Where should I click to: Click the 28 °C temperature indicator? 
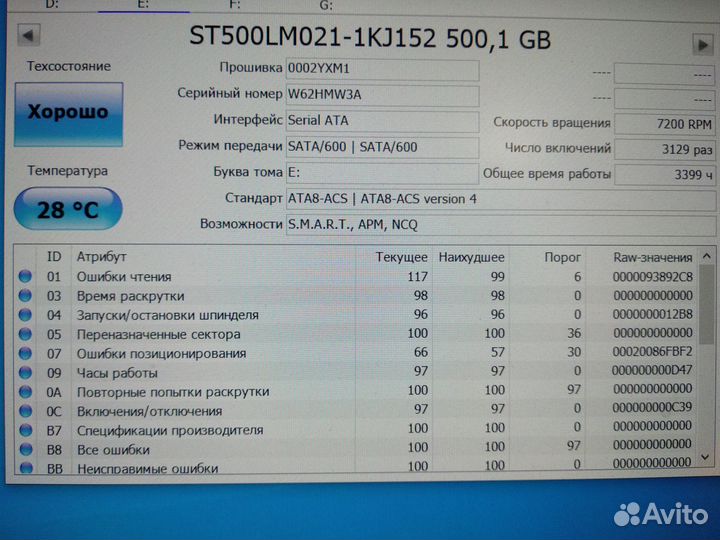click(x=68, y=209)
